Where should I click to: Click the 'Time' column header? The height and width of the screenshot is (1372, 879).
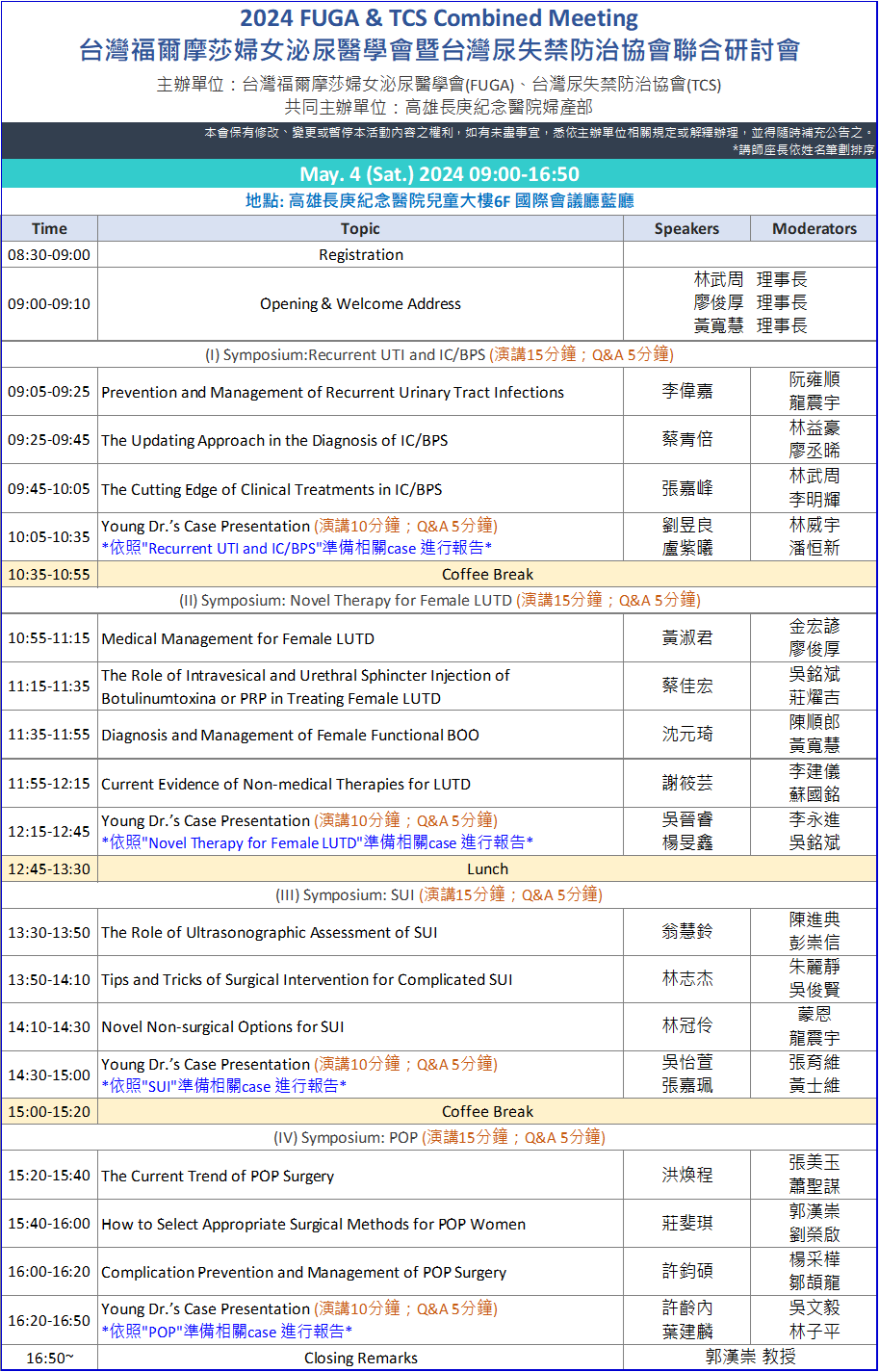point(49,229)
